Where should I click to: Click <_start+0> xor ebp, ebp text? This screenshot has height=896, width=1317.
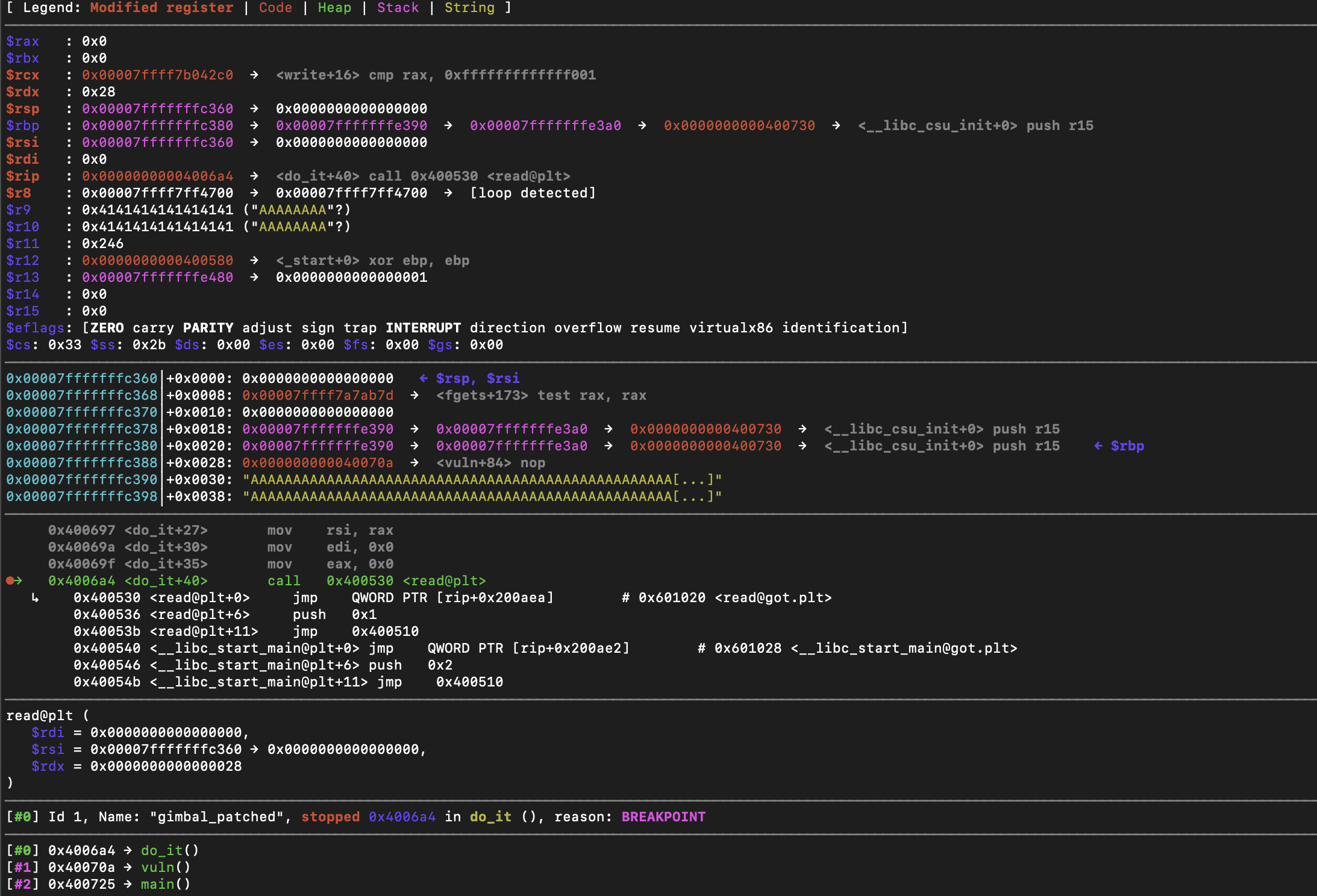[372, 261]
